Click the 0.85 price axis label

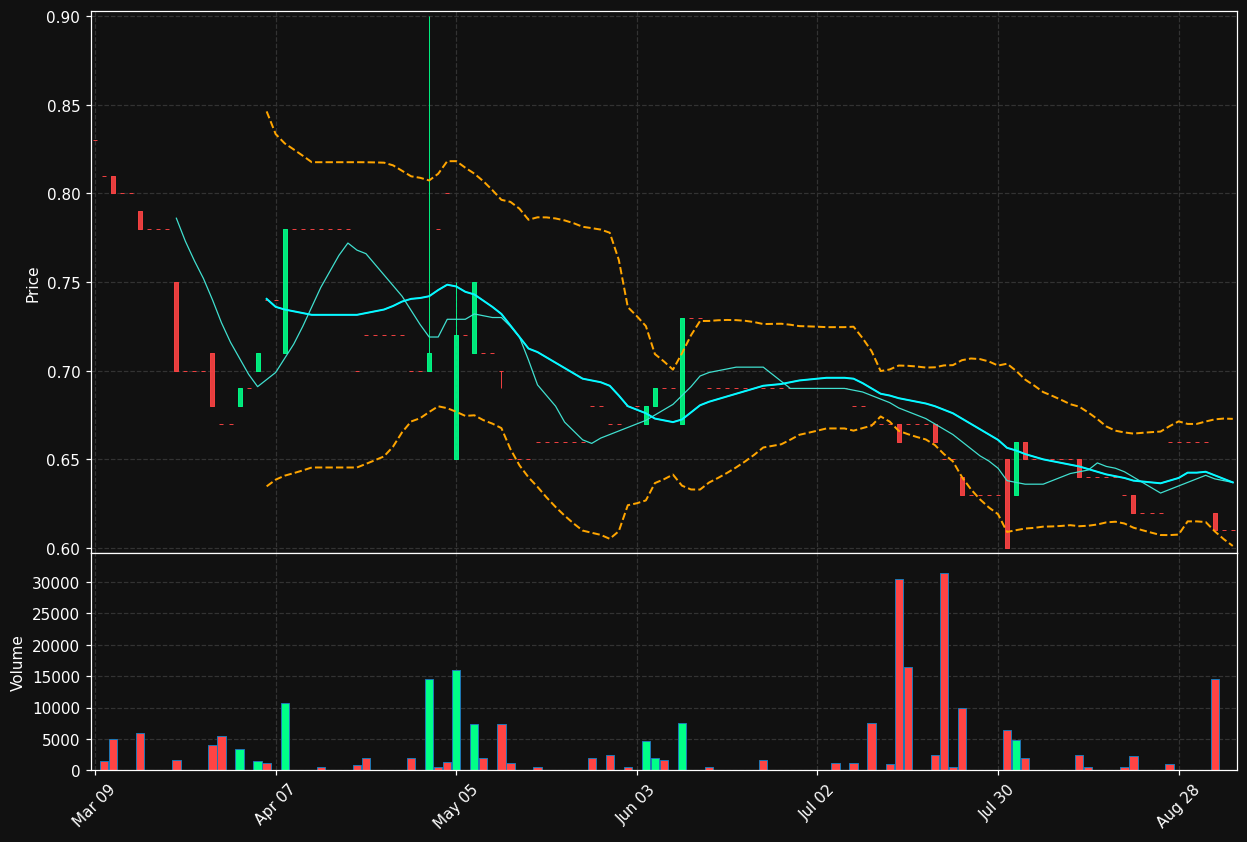[65, 106]
